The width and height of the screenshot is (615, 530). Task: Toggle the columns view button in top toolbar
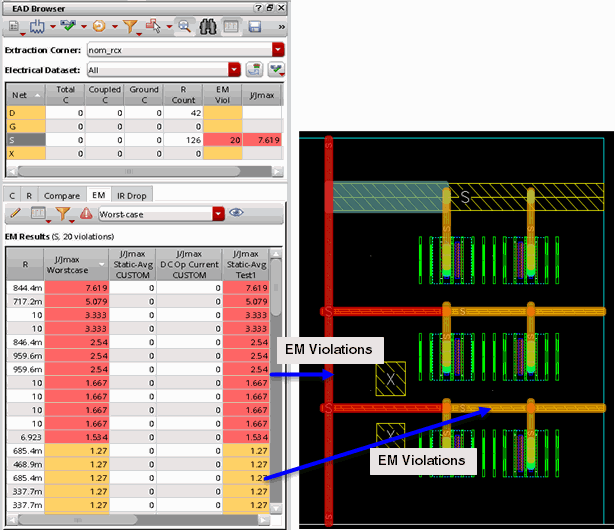(x=231, y=25)
